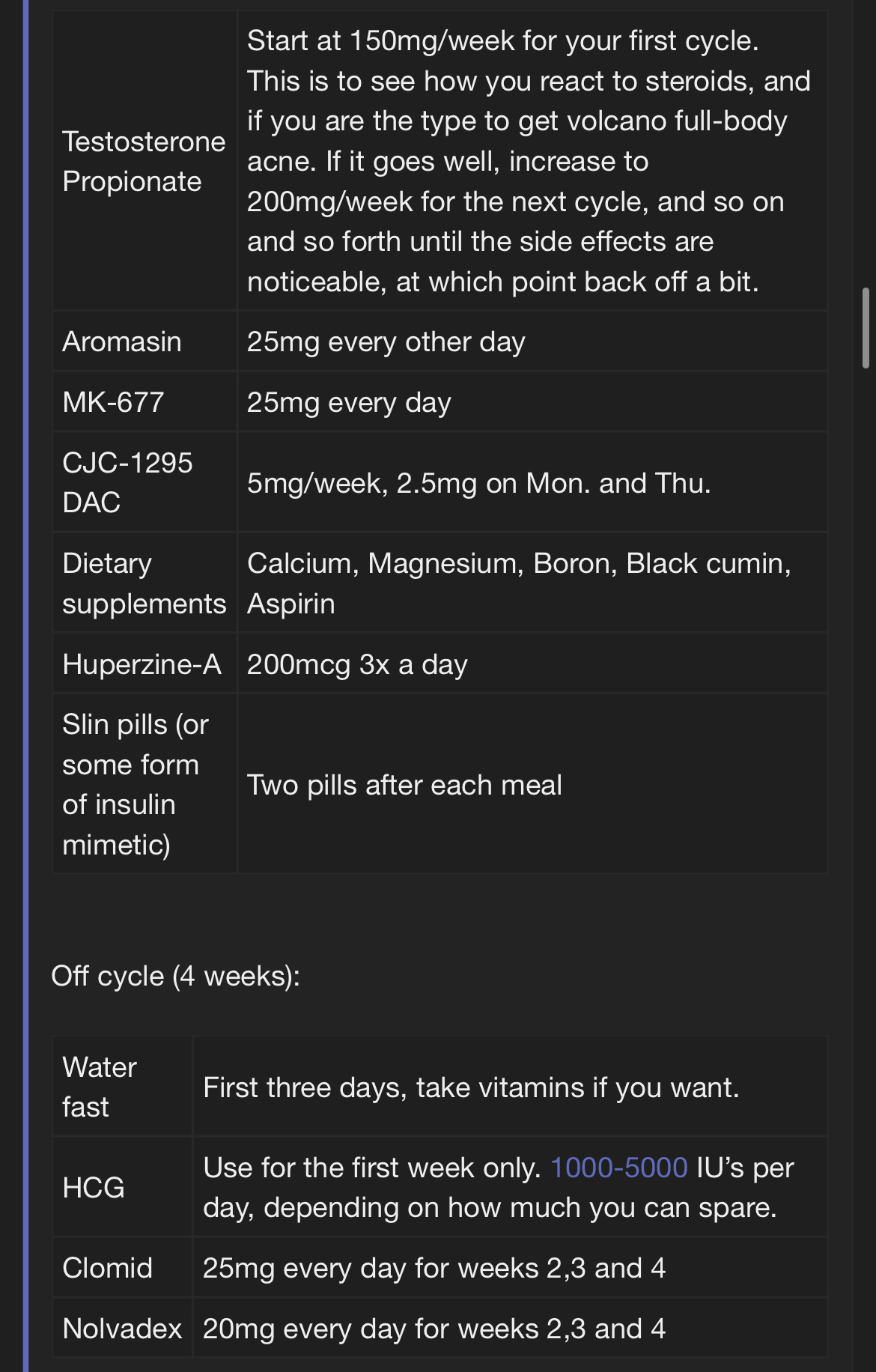Click the '200mcg 3x a day' cell

pyautogui.click(x=532, y=664)
